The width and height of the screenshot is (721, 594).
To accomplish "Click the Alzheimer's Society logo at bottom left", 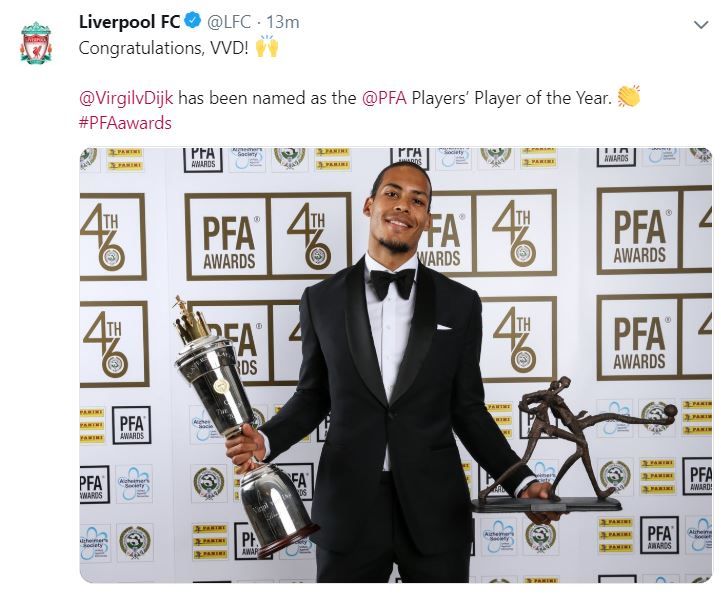I will click(94, 543).
